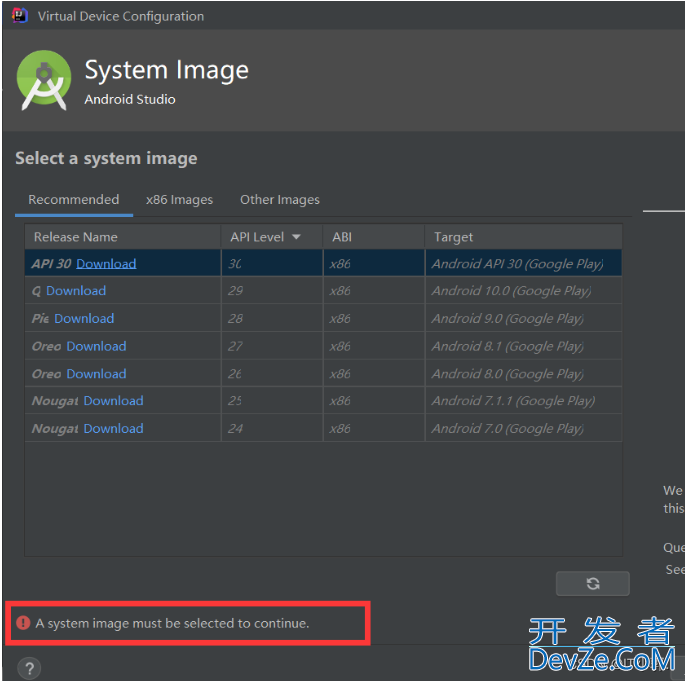Screen dimensions: 685x681
Task: Click the Target column header
Action: (523, 237)
